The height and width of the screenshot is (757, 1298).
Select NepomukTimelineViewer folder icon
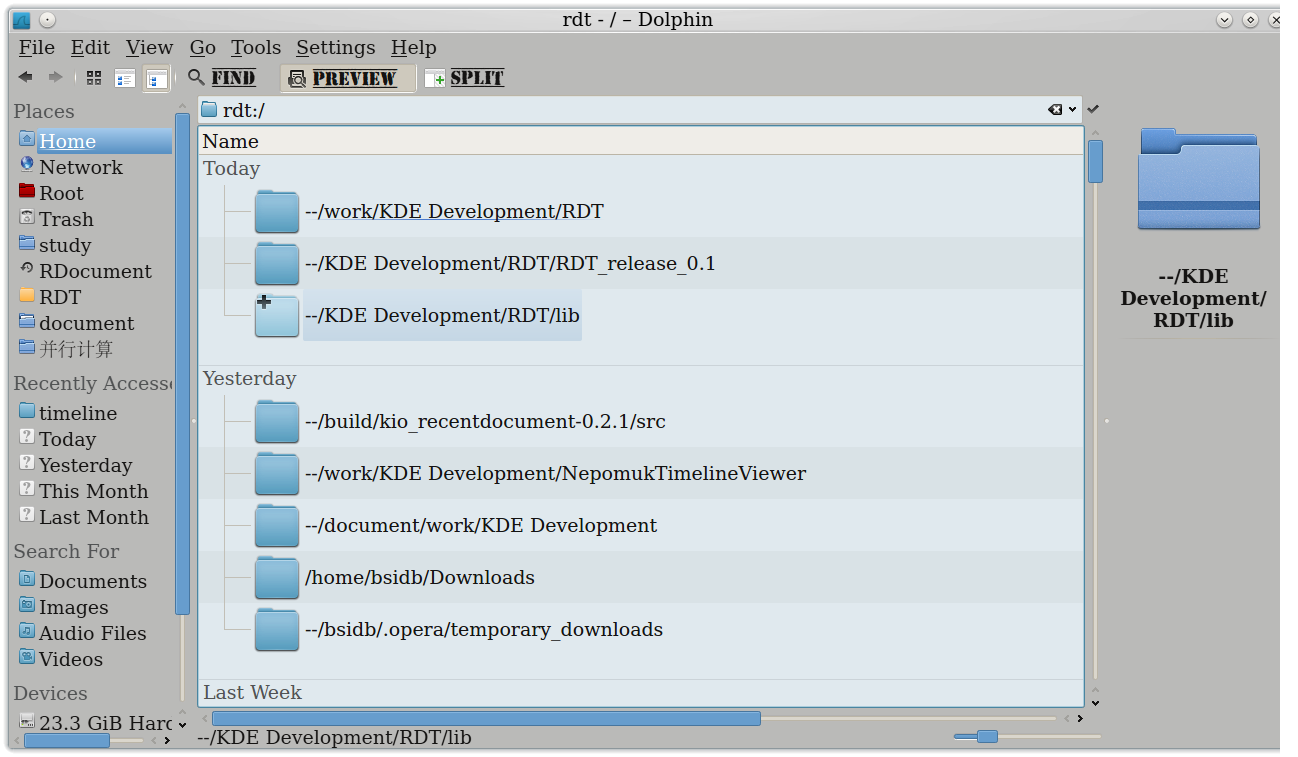pos(277,473)
